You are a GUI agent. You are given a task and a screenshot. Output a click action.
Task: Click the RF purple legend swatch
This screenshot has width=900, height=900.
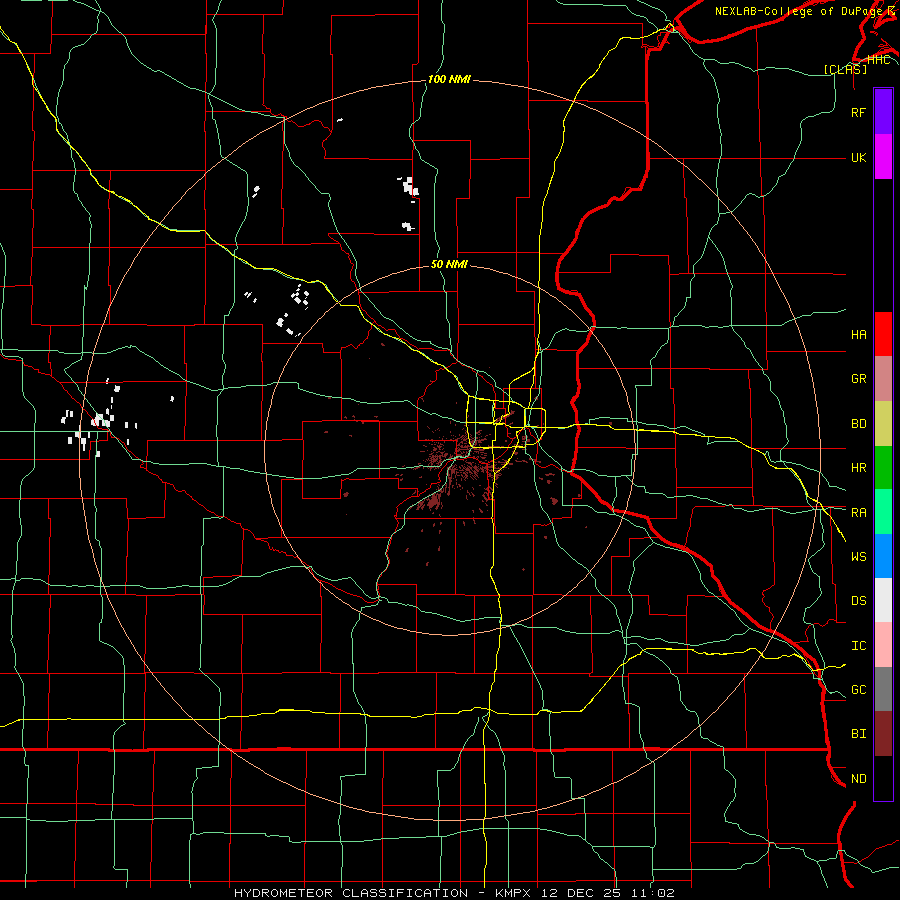click(883, 112)
